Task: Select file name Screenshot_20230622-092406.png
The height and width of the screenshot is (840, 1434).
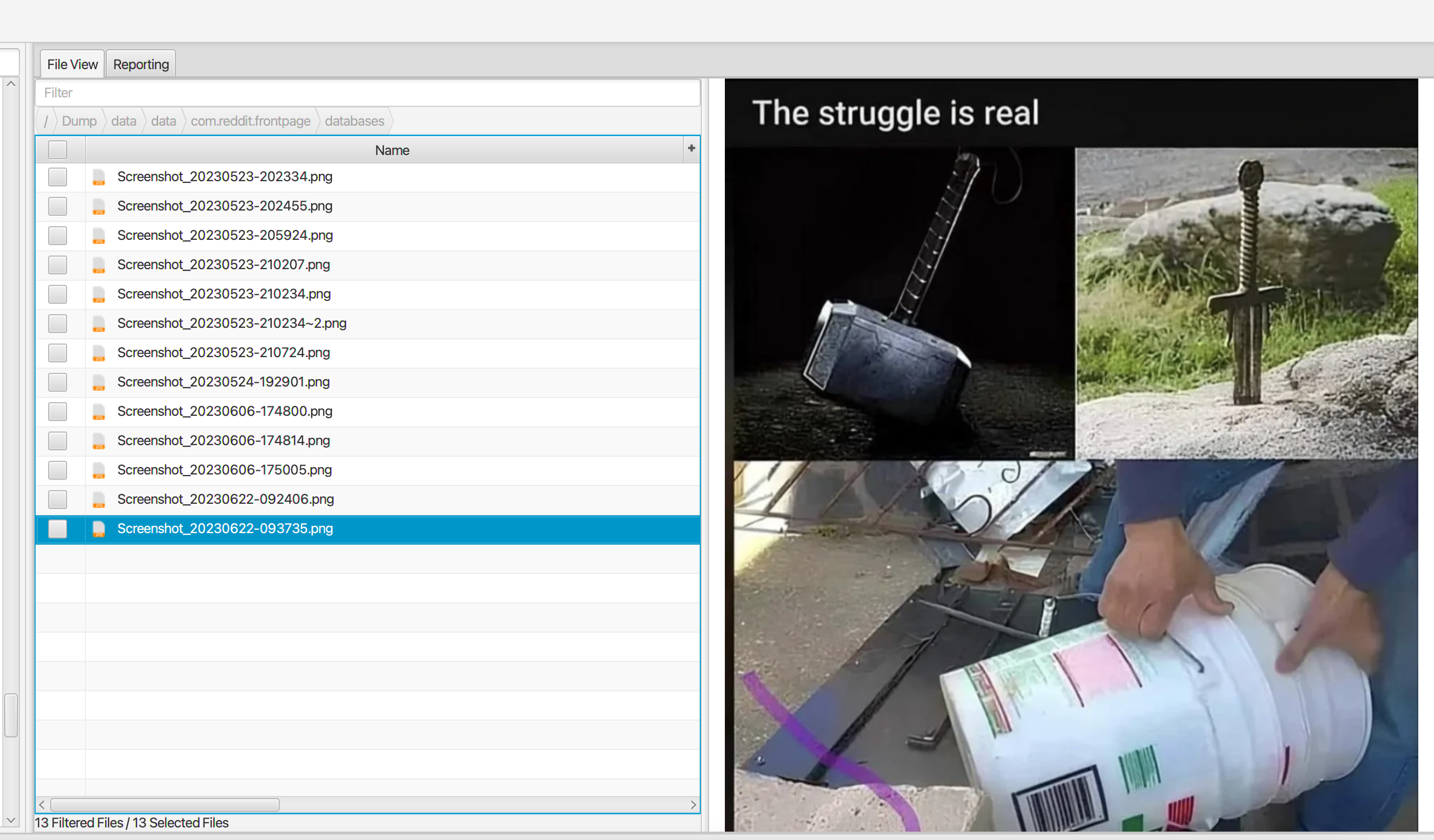Action: [225, 499]
